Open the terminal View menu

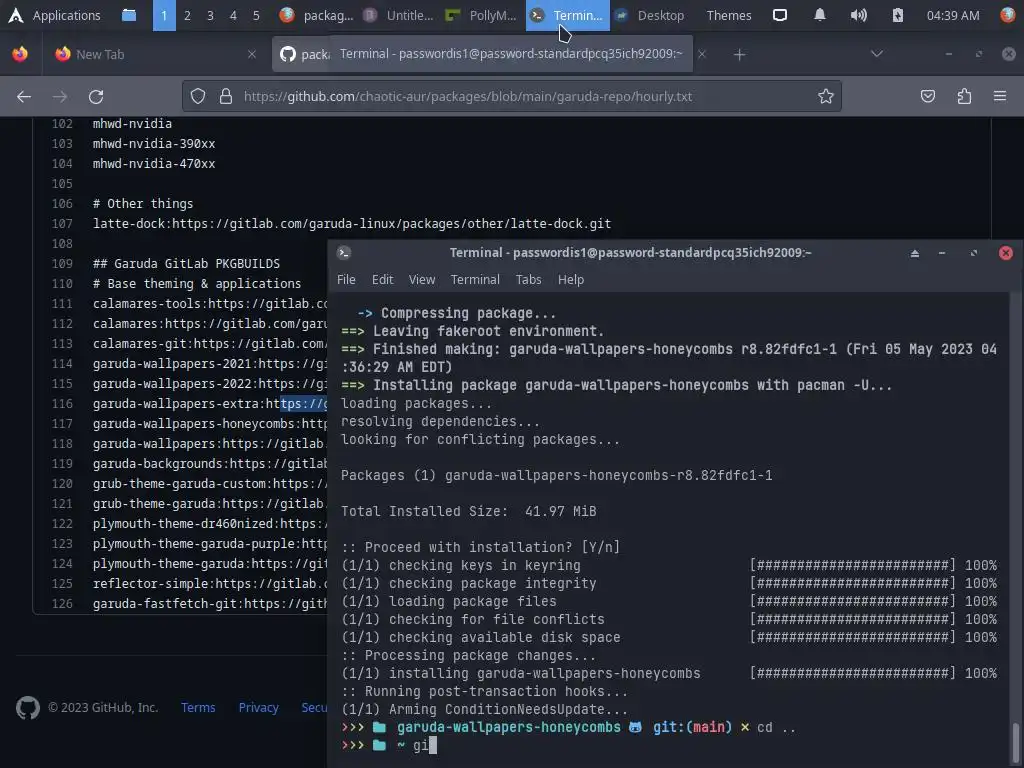tap(422, 280)
